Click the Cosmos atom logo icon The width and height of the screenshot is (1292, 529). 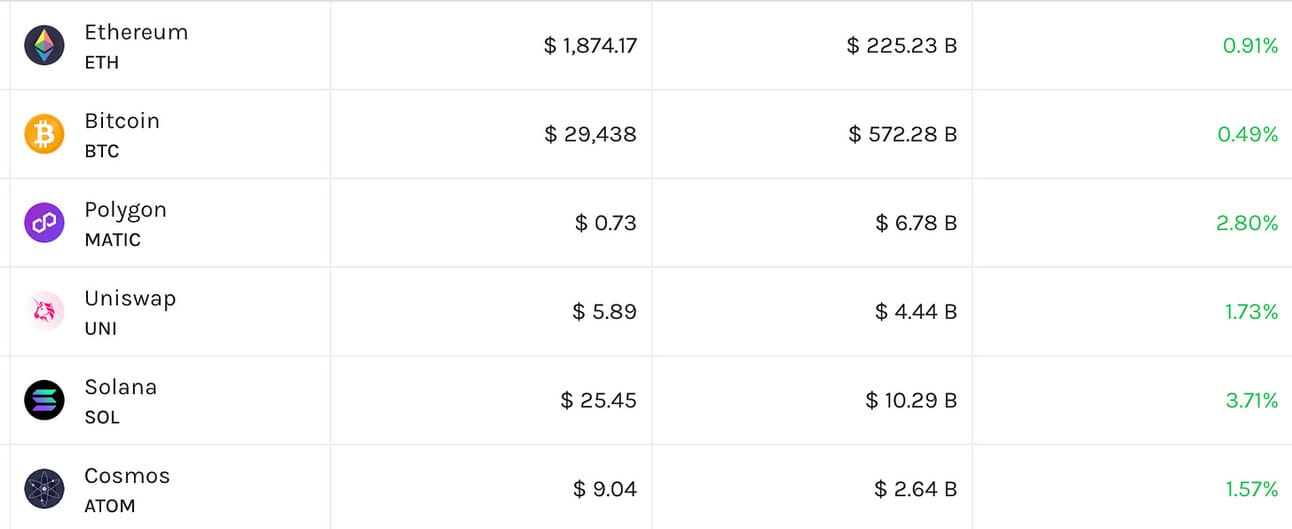point(44,489)
